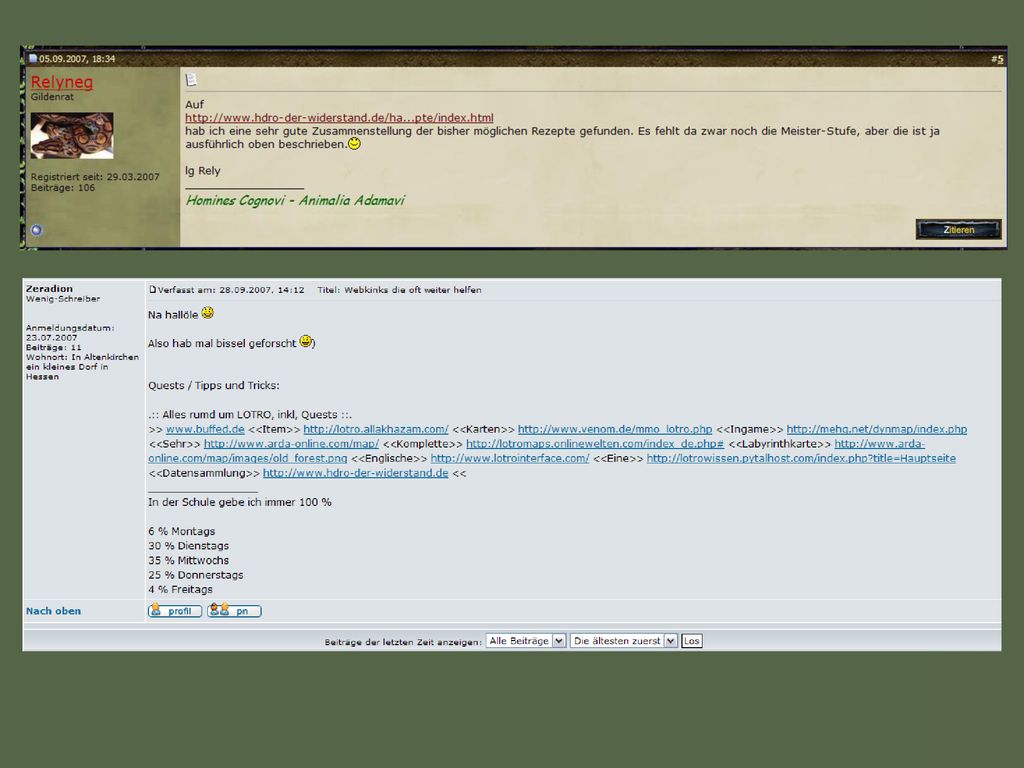This screenshot has width=1024, height=768.
Task: Click the post document icon in Relyneg's post
Action: [191, 80]
